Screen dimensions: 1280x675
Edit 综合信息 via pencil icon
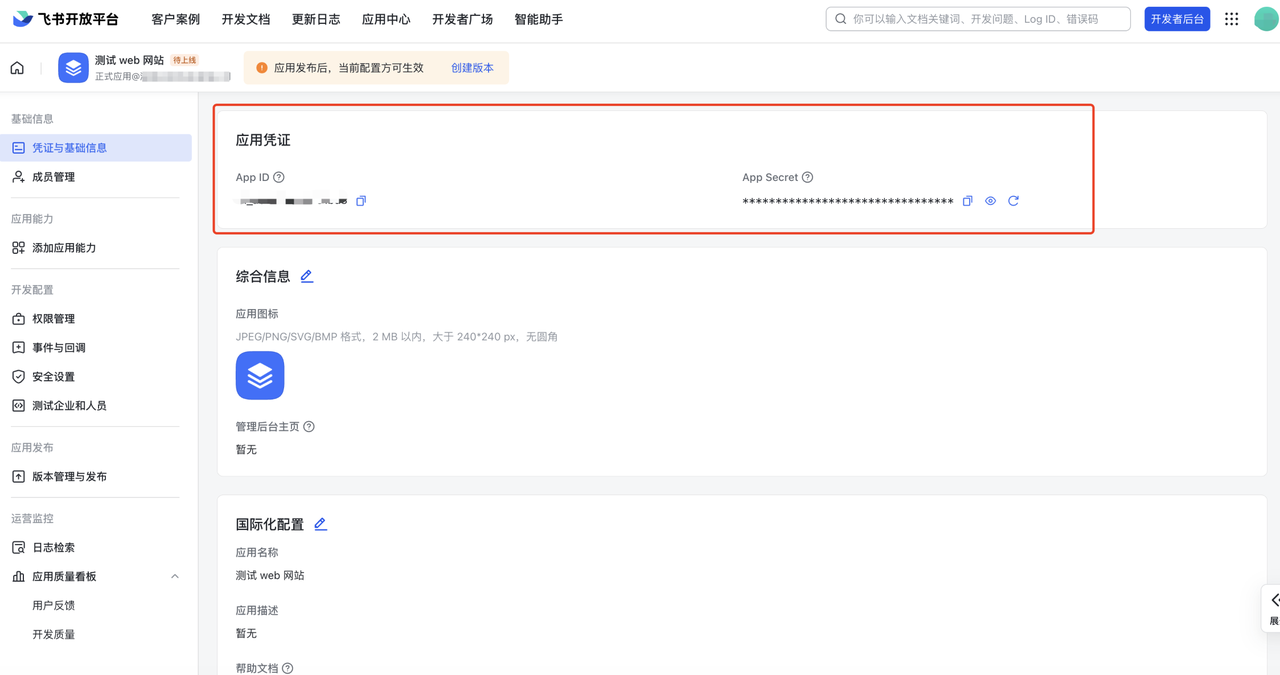pyautogui.click(x=307, y=276)
